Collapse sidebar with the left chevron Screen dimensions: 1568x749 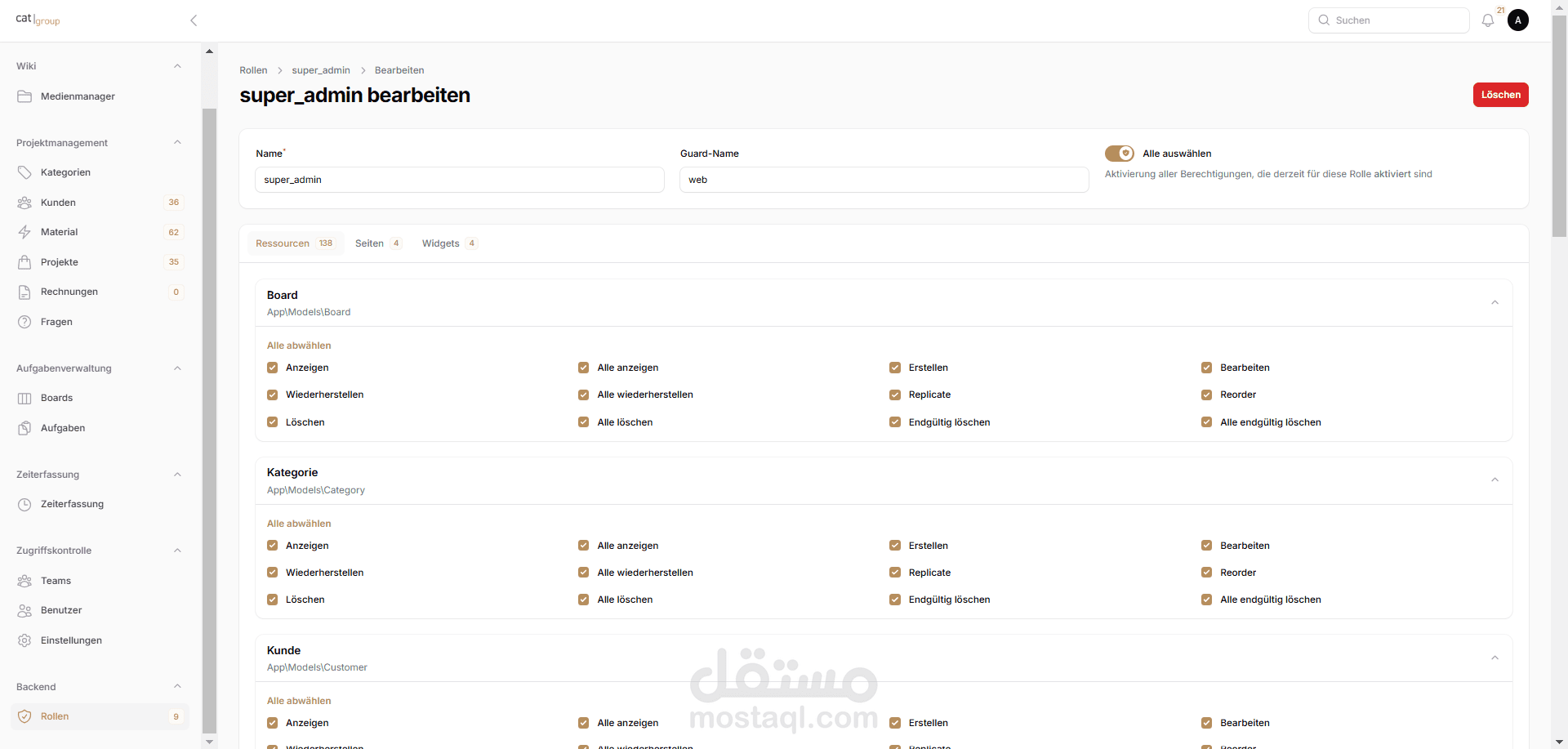click(x=194, y=20)
